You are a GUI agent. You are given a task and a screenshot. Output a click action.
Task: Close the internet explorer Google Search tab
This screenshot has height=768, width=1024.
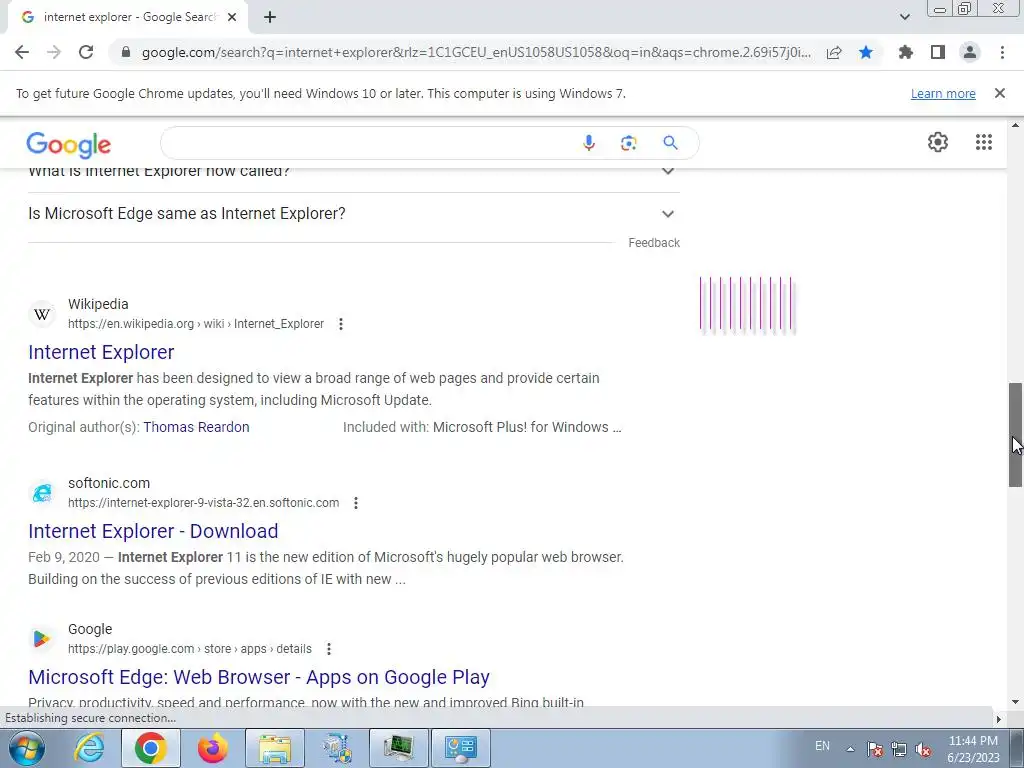click(x=232, y=18)
